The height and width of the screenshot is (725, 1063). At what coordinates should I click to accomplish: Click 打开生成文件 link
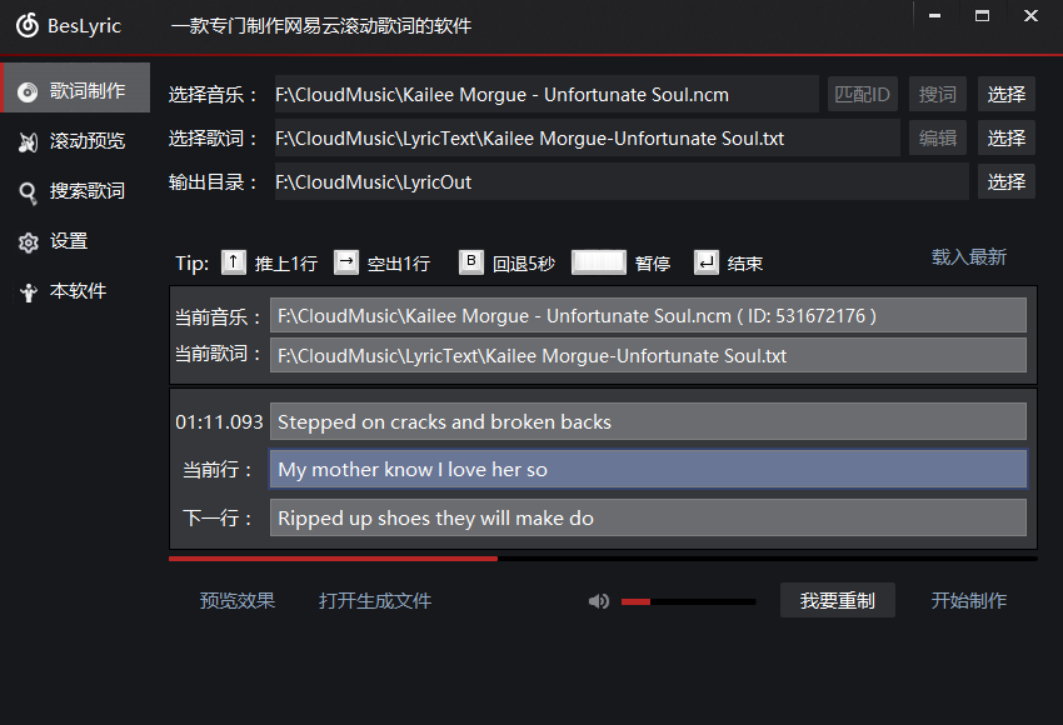pyautogui.click(x=375, y=601)
